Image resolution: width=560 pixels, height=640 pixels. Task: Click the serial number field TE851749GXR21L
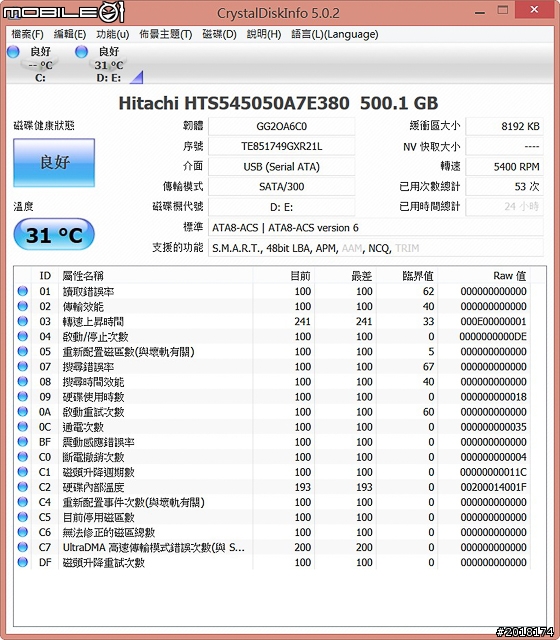click(x=282, y=147)
